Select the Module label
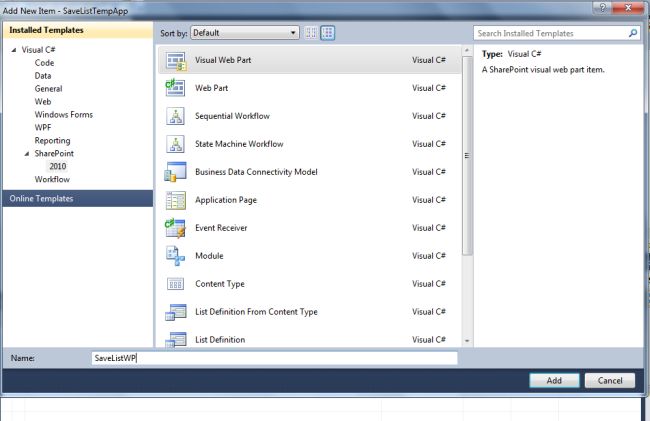Screen dimensions: 650x421 (x=209, y=256)
